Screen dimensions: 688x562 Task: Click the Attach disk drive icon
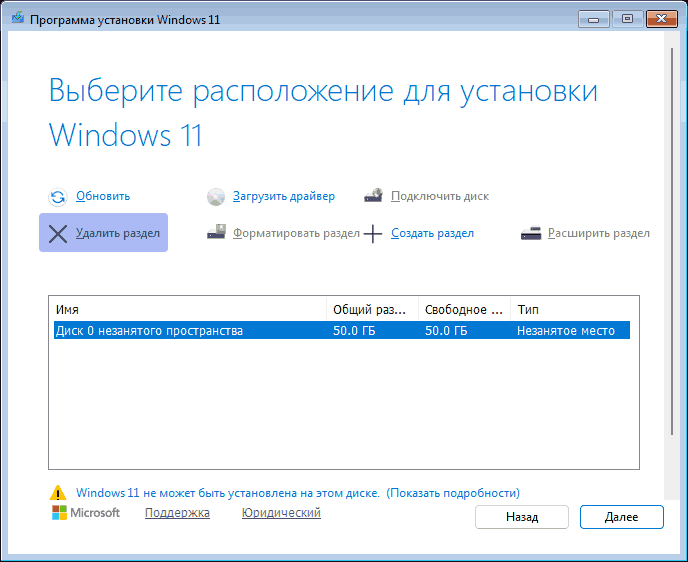[373, 196]
